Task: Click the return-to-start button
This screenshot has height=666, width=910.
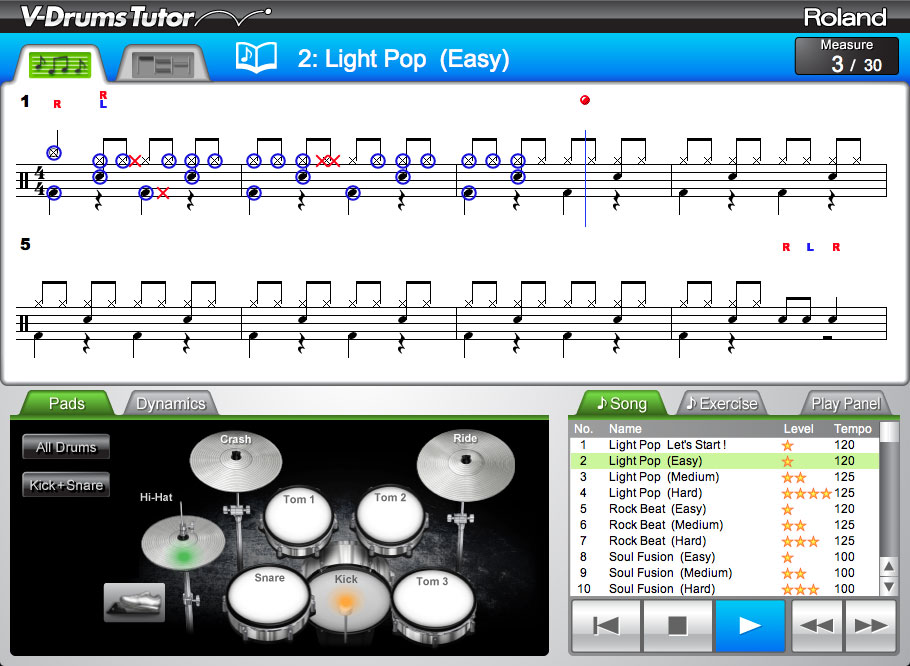Action: (x=605, y=626)
